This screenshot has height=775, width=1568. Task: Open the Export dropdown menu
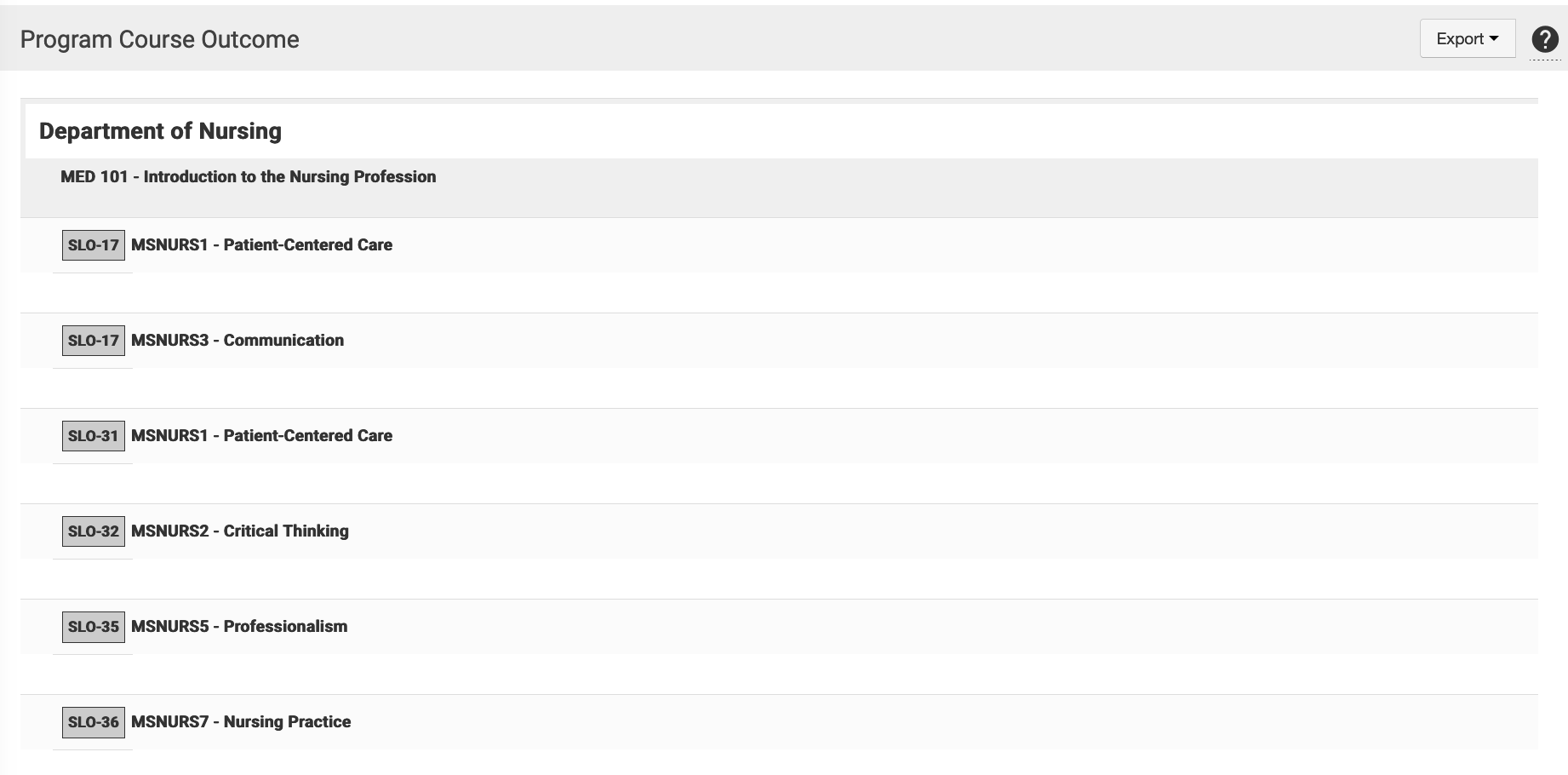[x=1459, y=39]
